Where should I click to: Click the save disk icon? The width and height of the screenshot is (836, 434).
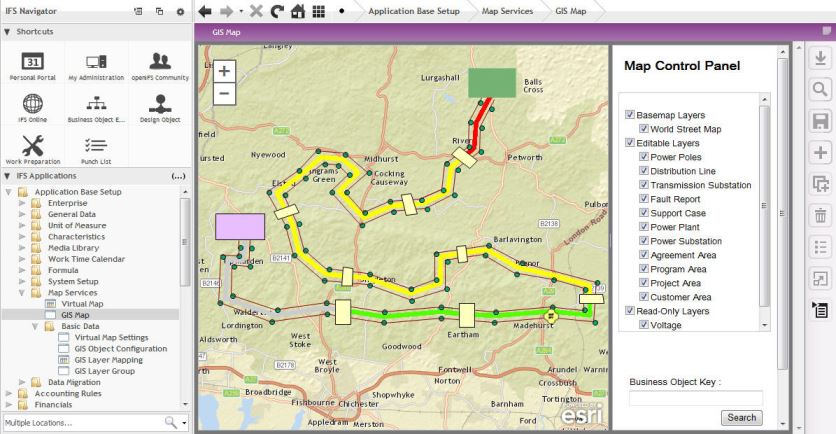821,121
